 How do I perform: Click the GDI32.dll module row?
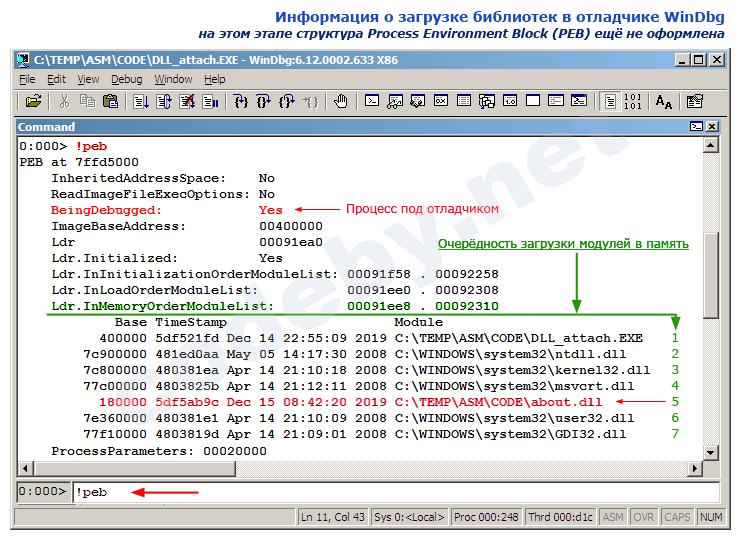(354, 434)
